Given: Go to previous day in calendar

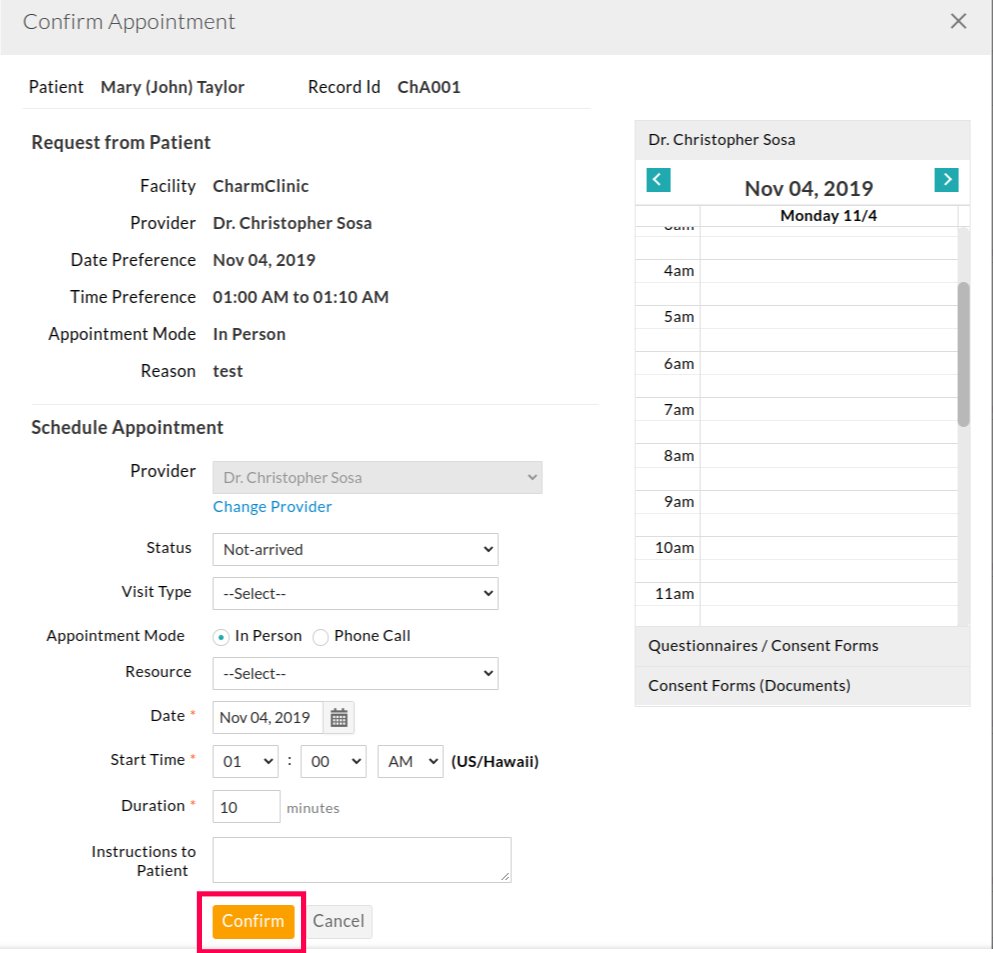Looking at the screenshot, I should [x=658, y=180].
